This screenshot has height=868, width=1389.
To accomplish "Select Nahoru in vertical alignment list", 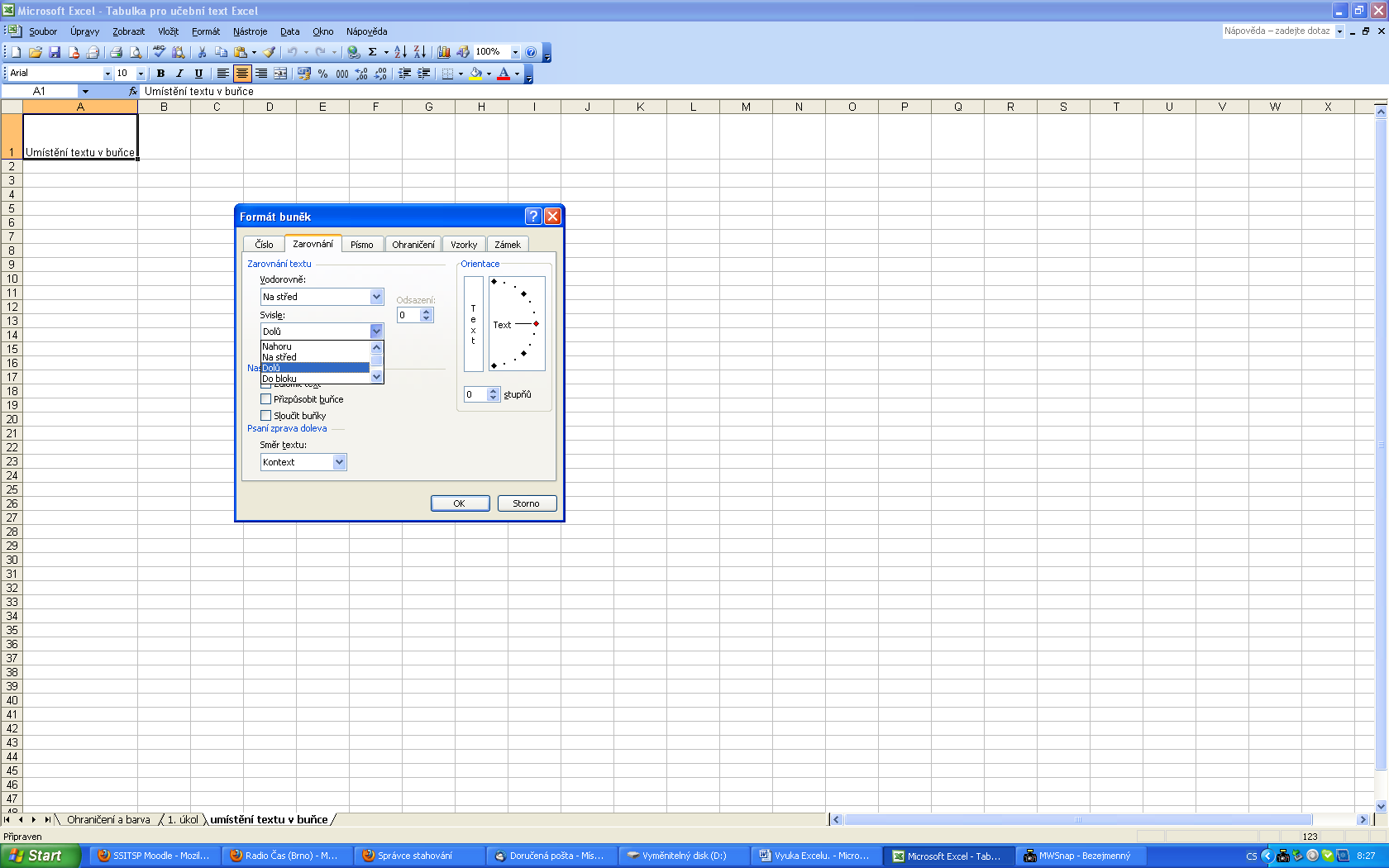I will click(x=315, y=346).
